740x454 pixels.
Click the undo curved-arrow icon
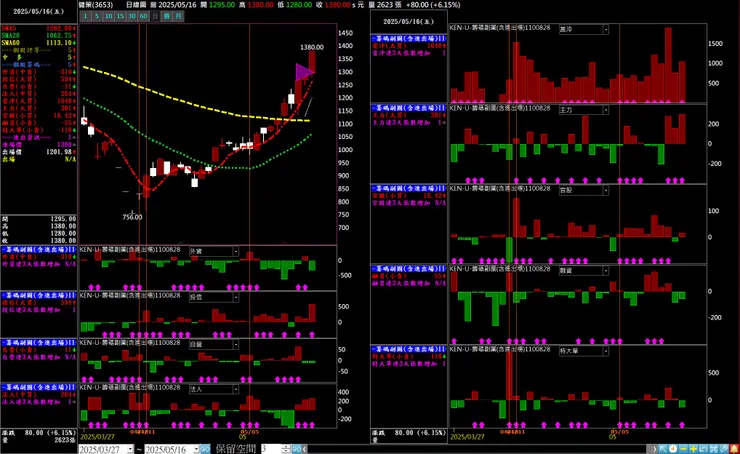point(703,449)
